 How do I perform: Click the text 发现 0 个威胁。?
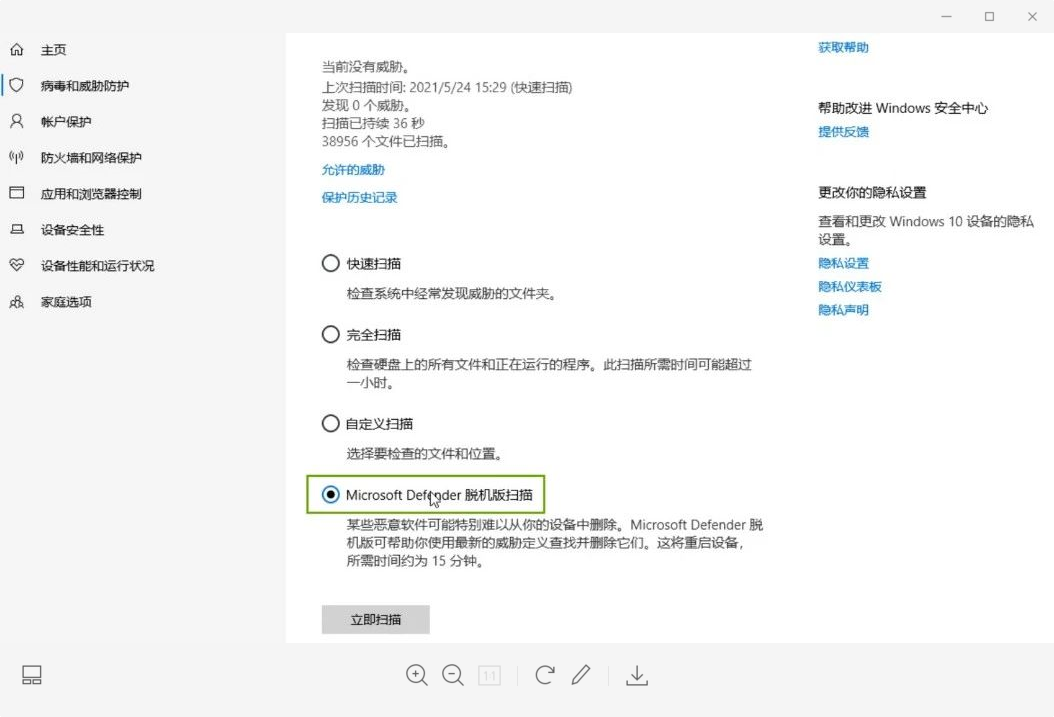point(366,106)
